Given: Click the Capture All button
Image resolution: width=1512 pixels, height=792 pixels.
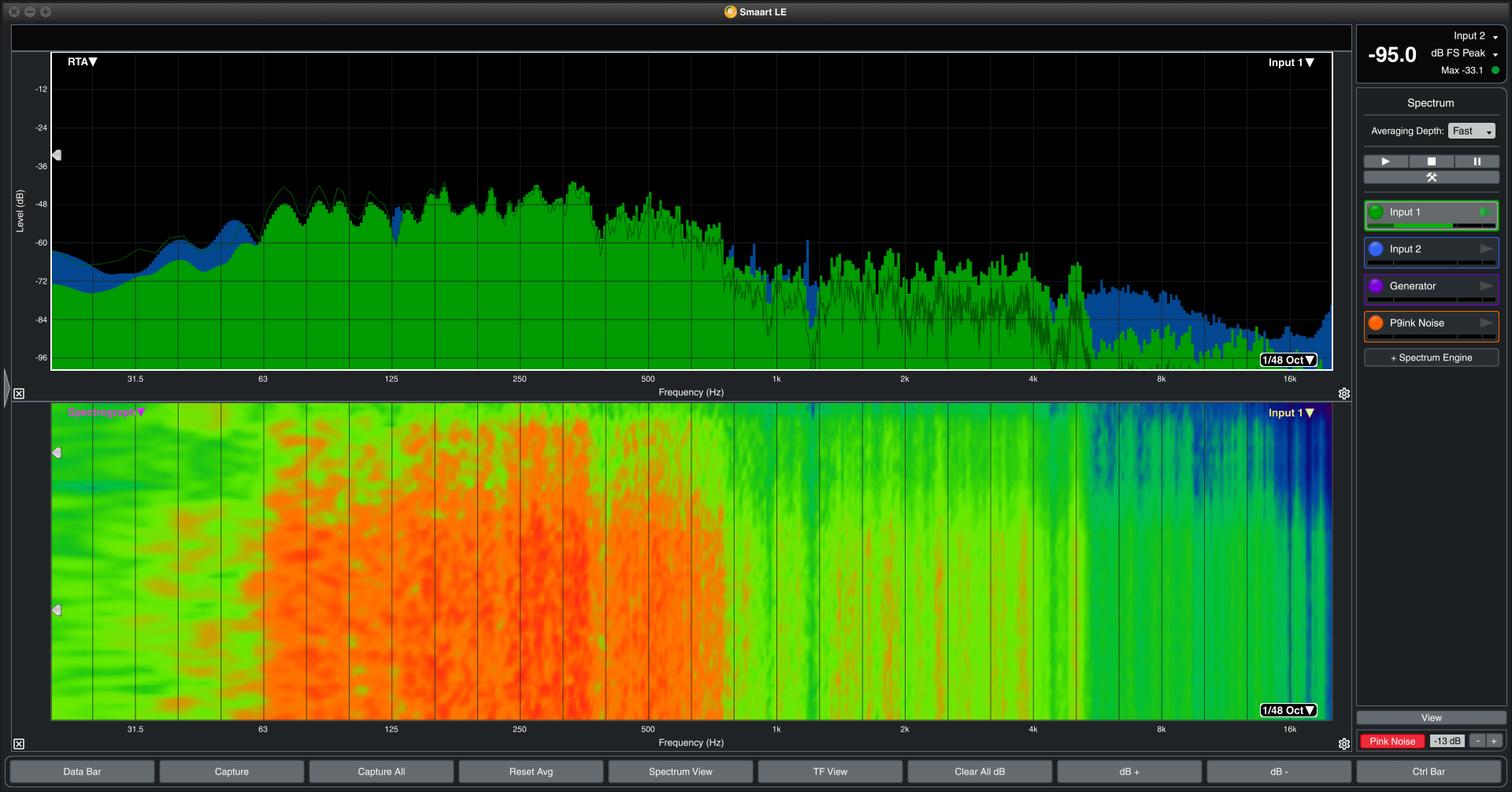Looking at the screenshot, I should (381, 772).
